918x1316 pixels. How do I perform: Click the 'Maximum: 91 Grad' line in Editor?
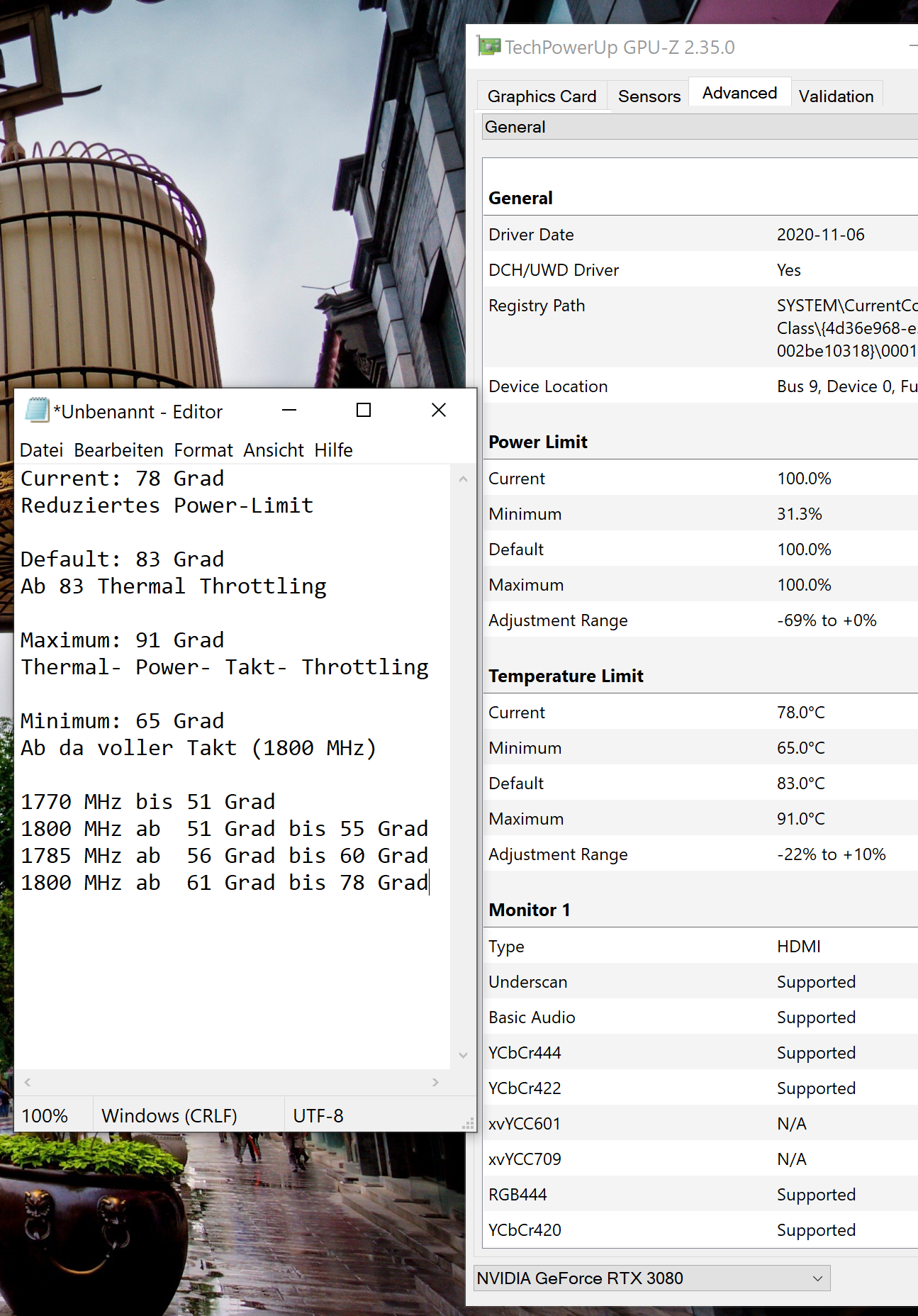122,640
